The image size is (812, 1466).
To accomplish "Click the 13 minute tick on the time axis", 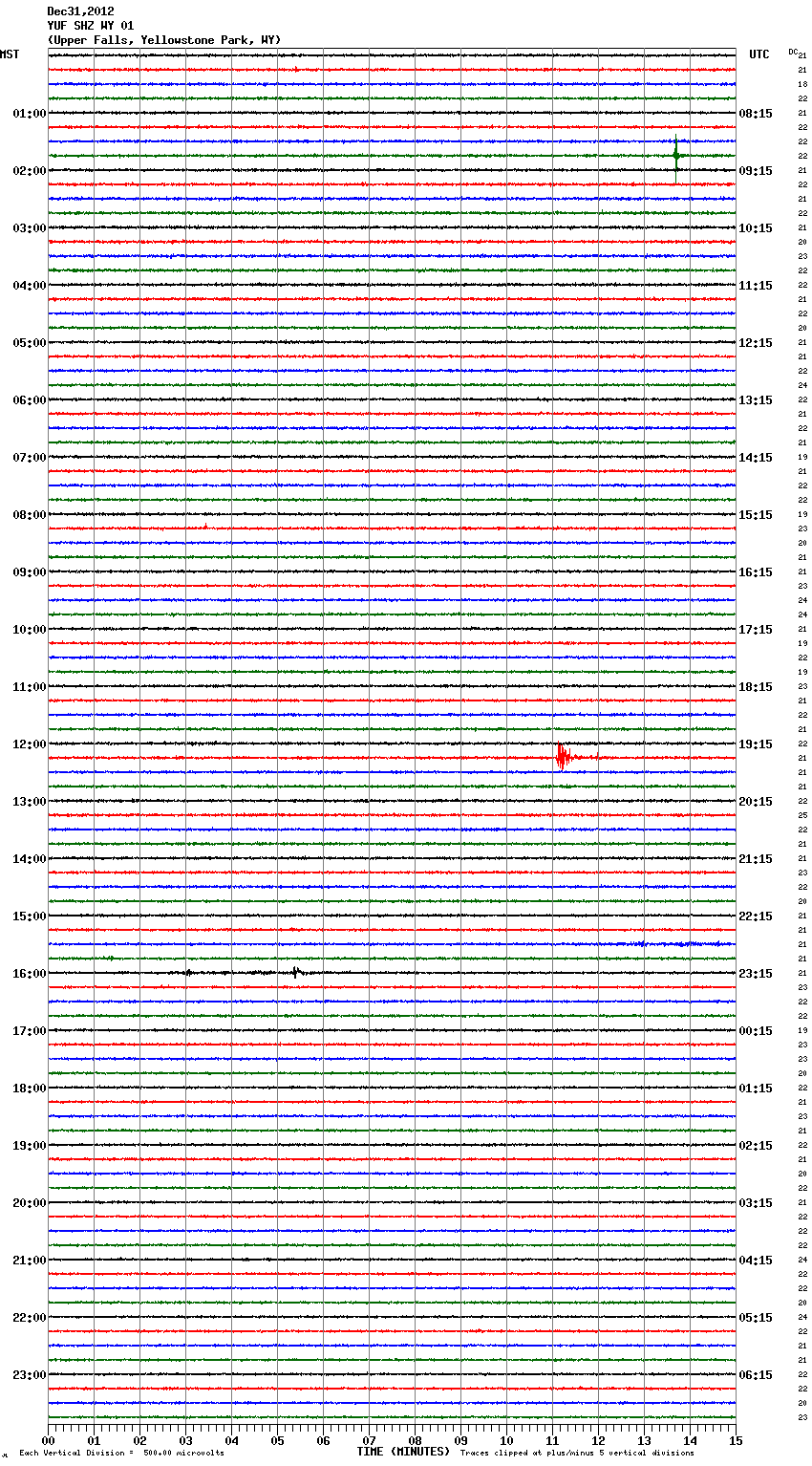I will coord(644,1440).
